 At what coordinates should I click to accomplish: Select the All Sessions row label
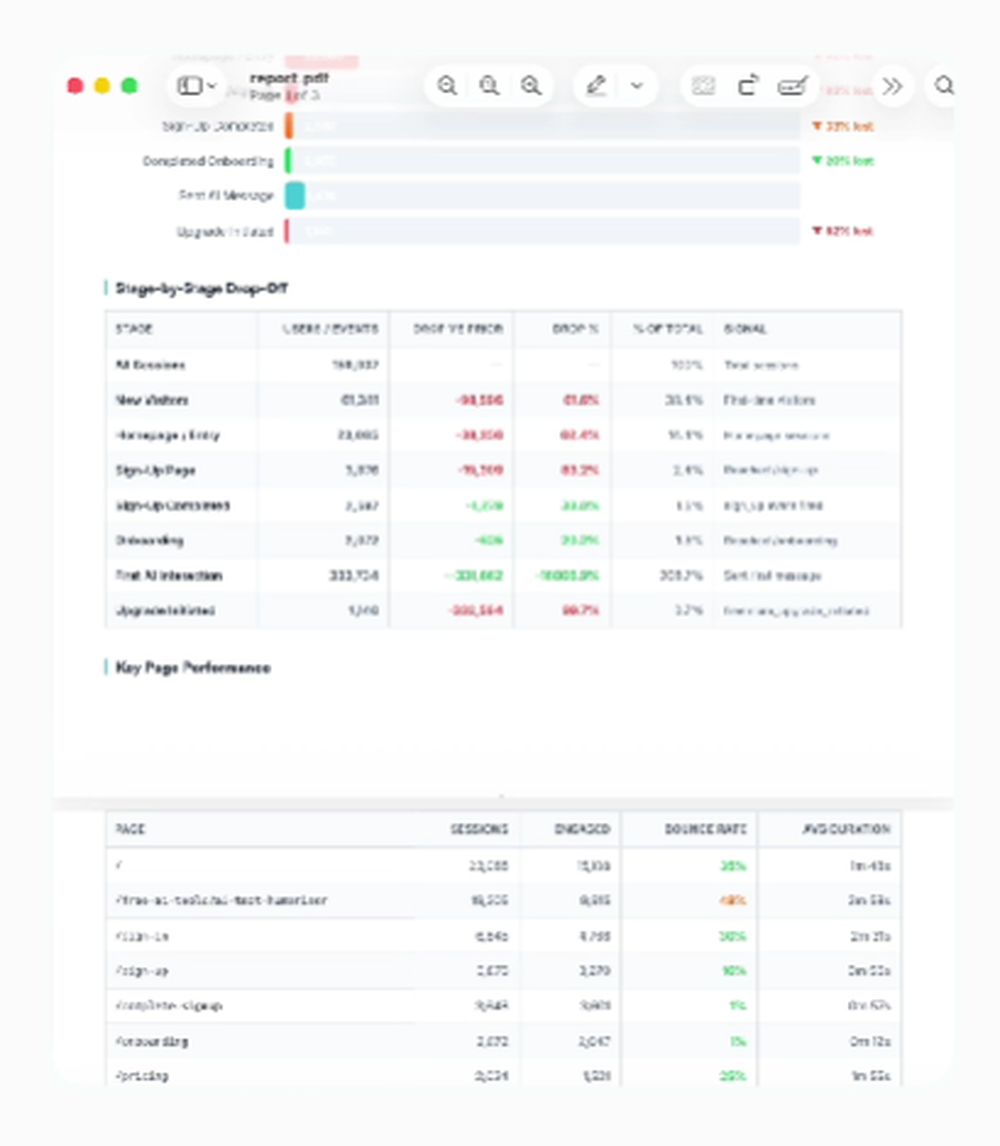pyautogui.click(x=150, y=365)
